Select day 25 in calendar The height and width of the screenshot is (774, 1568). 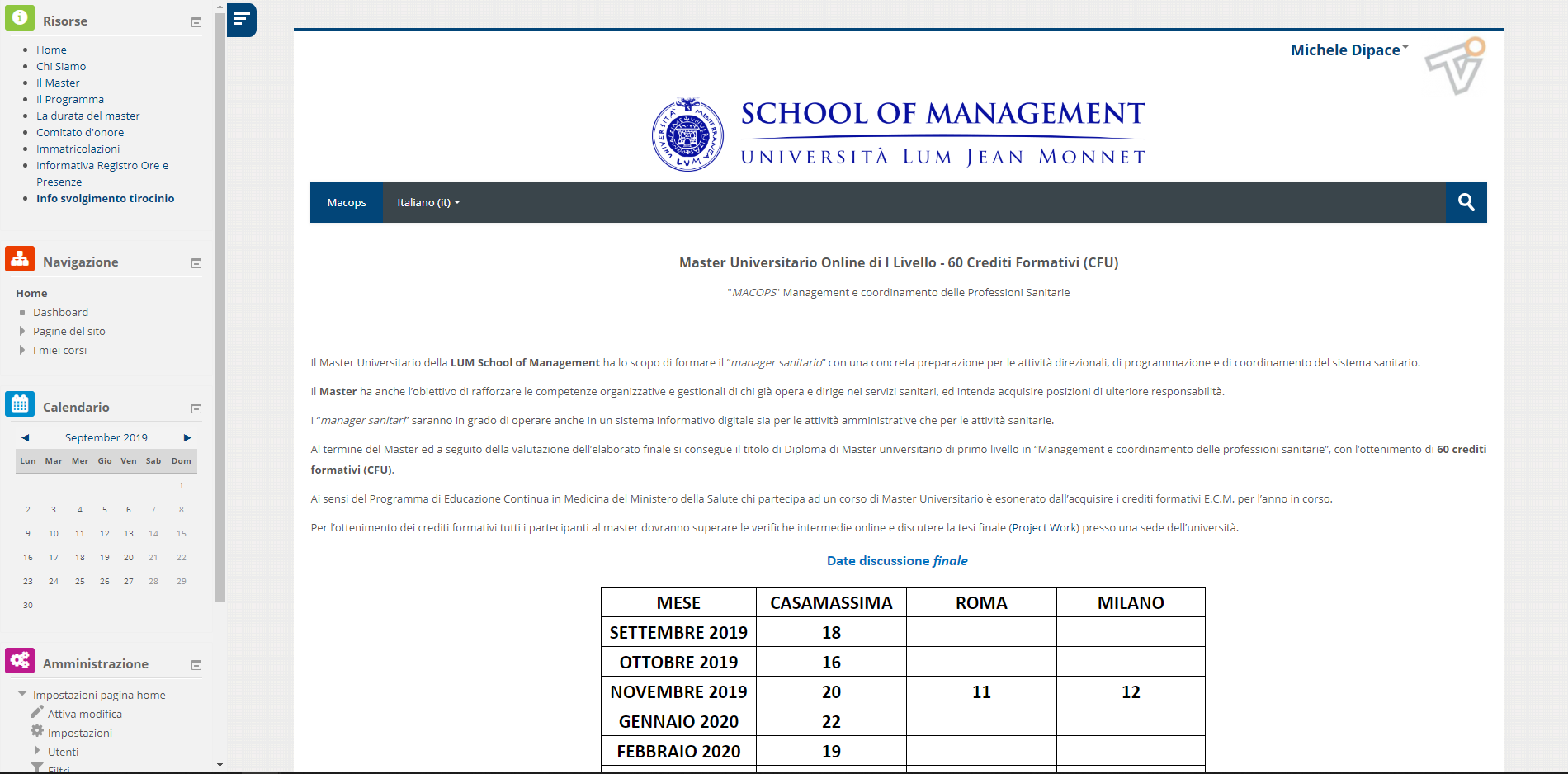pos(80,581)
